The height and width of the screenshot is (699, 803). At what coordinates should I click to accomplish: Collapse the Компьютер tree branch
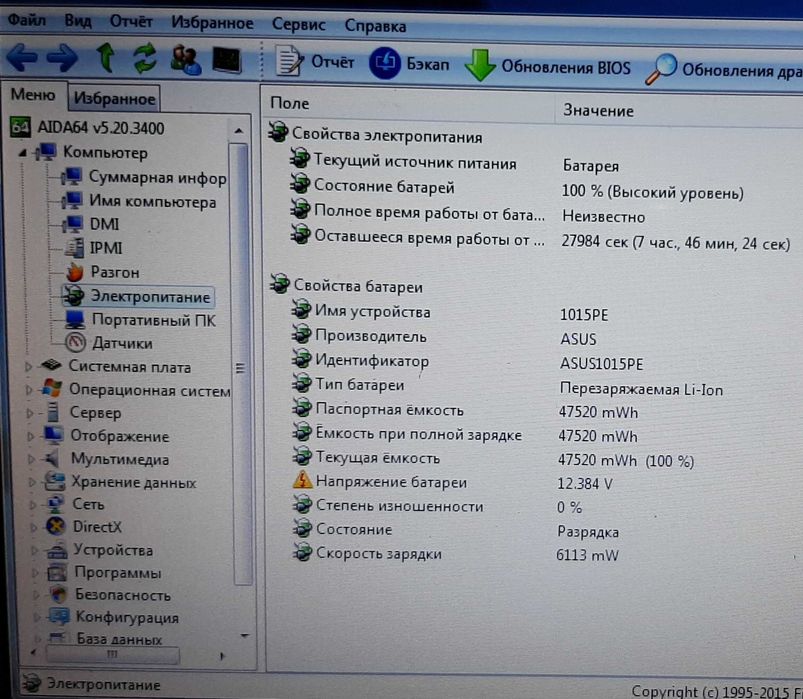click(23, 153)
